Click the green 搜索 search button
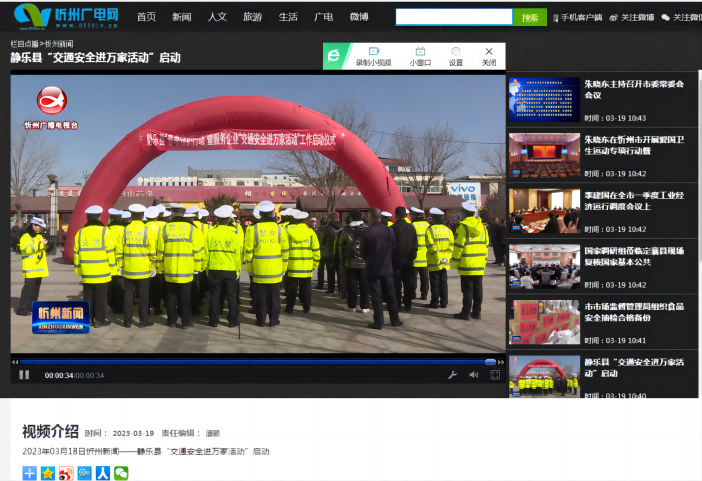702x481 pixels. (x=529, y=17)
